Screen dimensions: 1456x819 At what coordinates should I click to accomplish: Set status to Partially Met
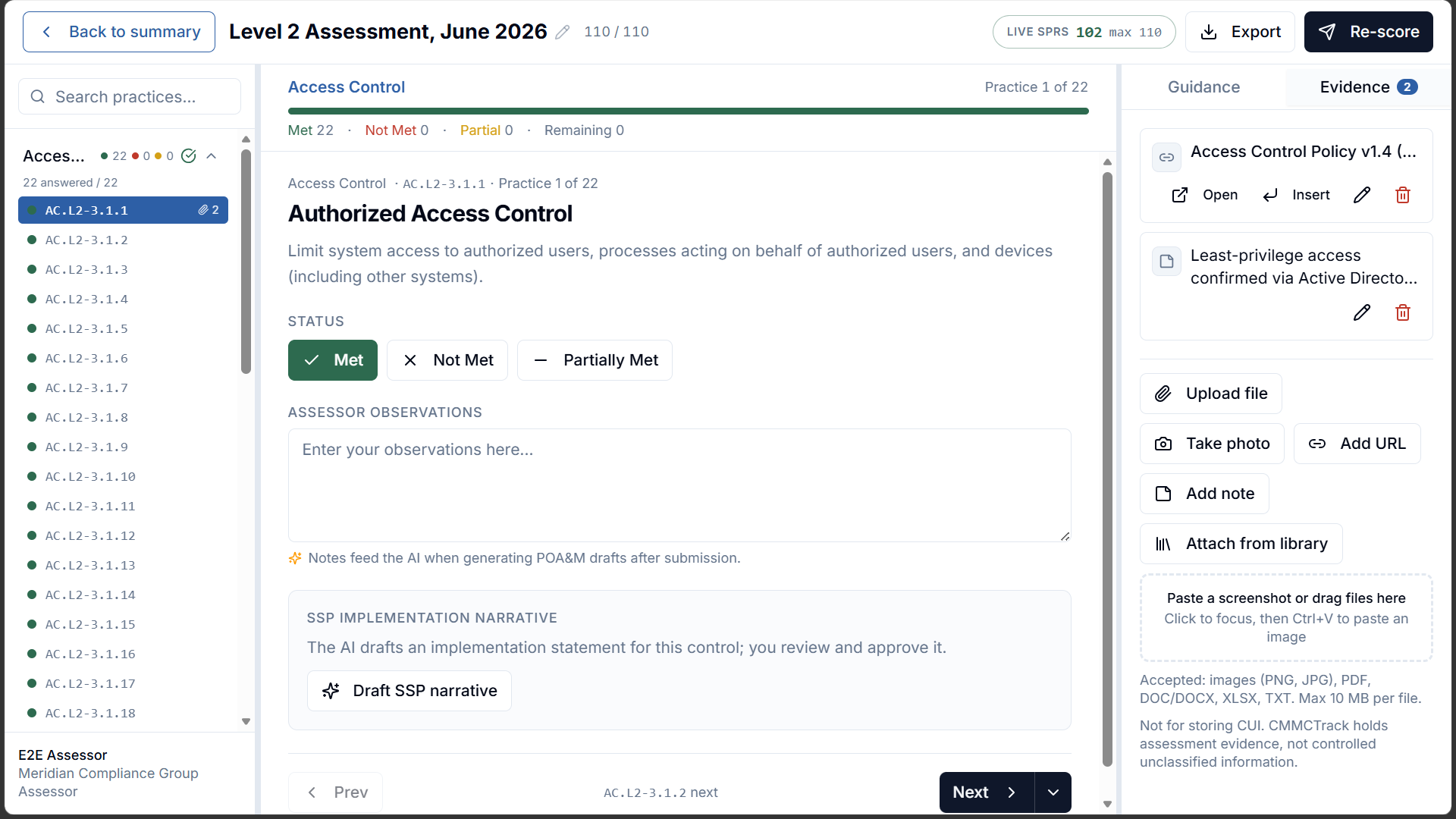pos(595,360)
